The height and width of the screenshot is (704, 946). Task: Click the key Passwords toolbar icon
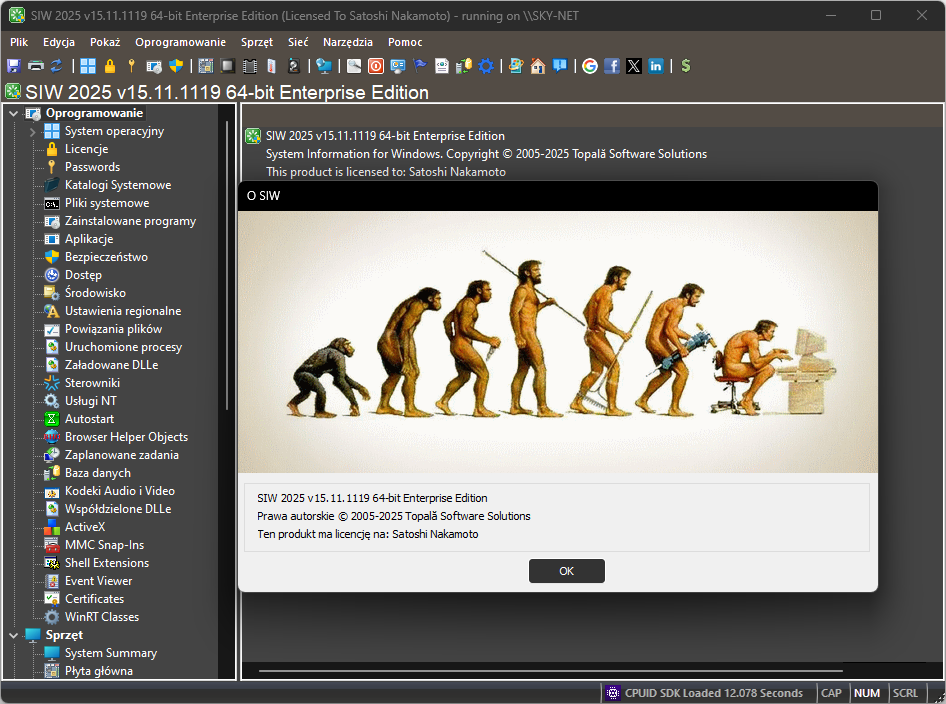132,66
